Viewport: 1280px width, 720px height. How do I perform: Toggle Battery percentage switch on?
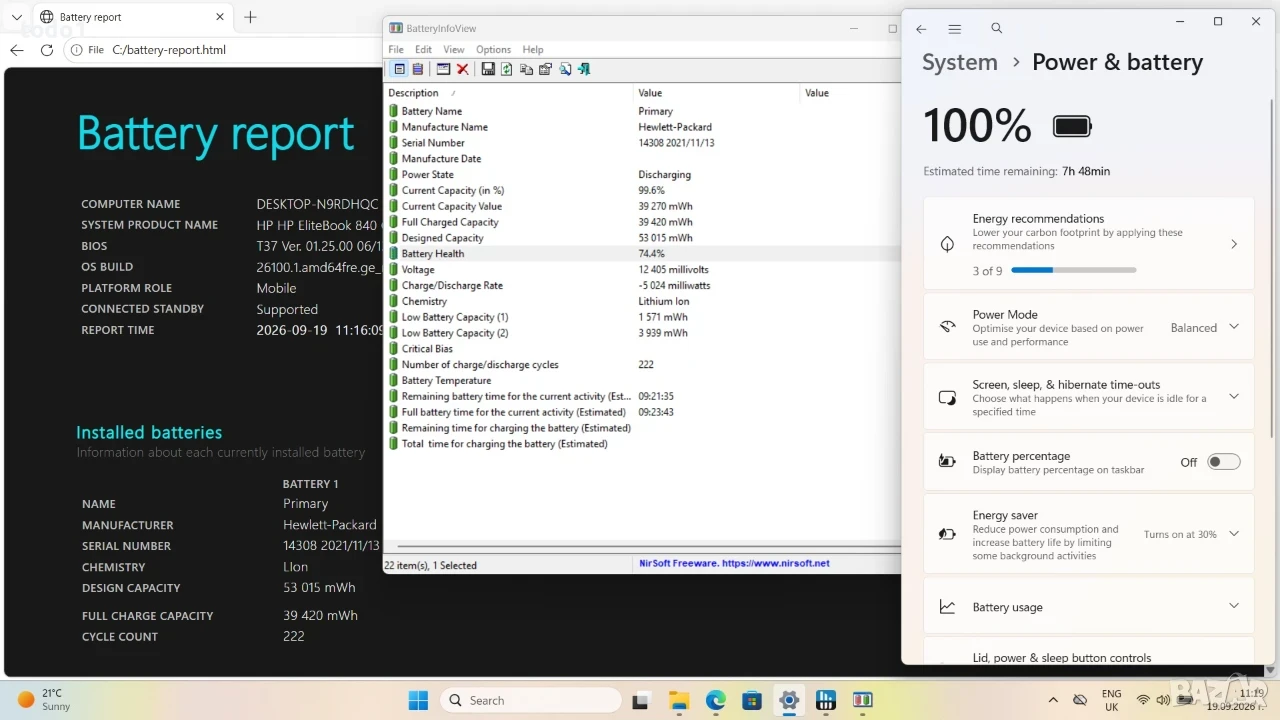coord(1224,462)
